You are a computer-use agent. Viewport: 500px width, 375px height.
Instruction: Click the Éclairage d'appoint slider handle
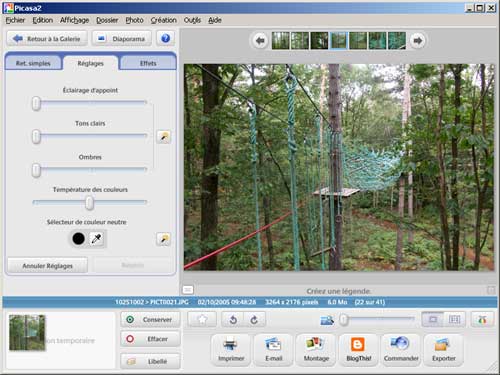[36, 104]
